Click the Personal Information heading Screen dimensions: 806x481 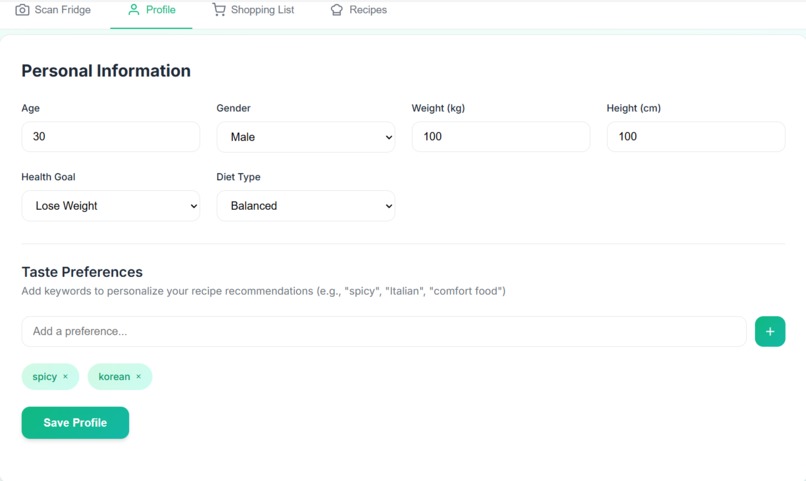(106, 71)
